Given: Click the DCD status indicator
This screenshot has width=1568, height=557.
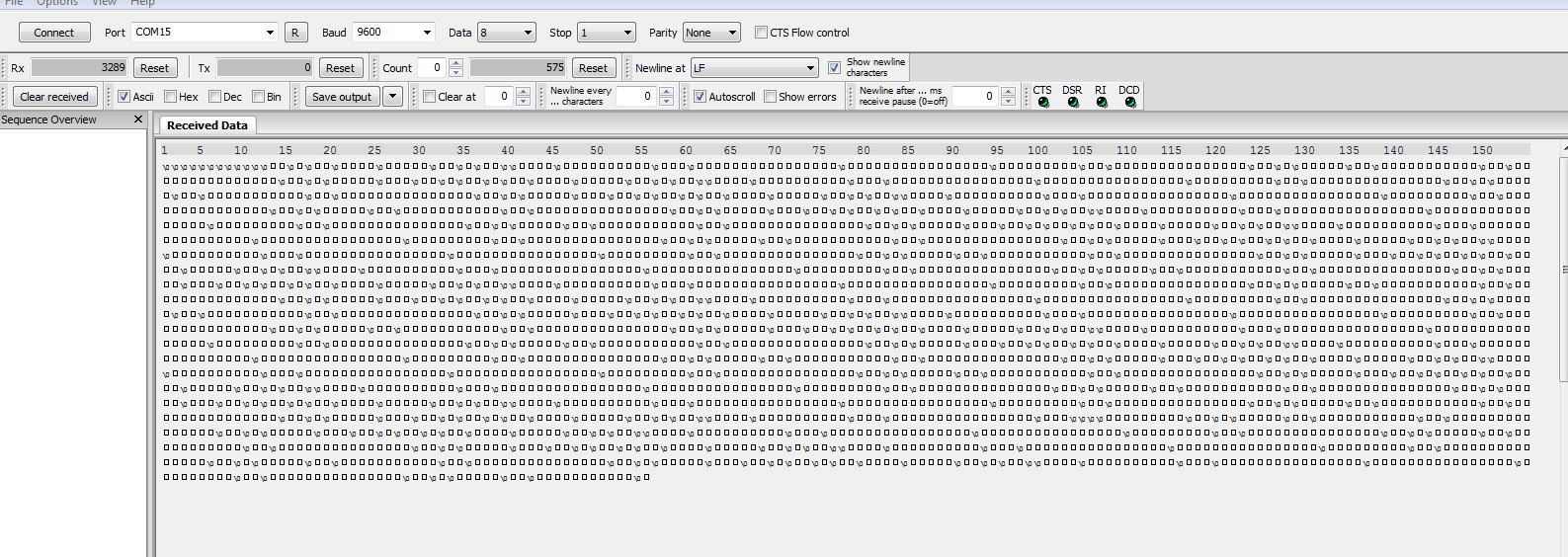Looking at the screenshot, I should pos(1130,102).
